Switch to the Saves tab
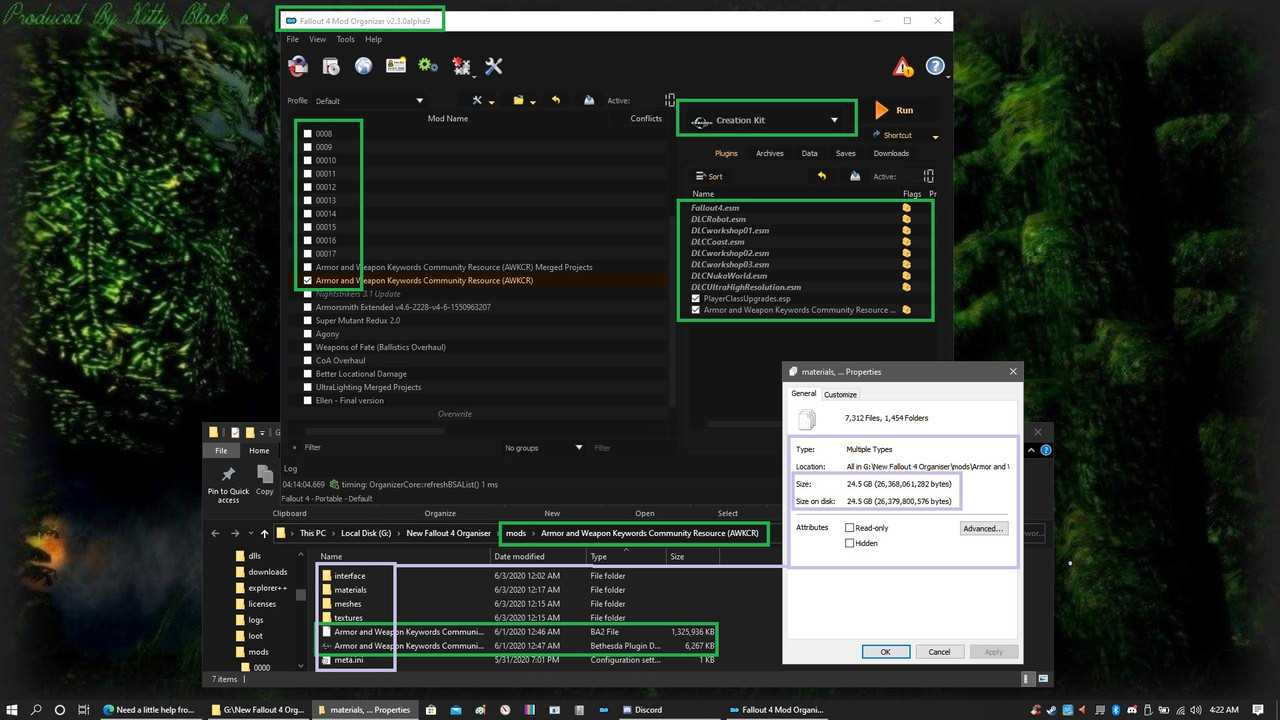 pos(845,153)
